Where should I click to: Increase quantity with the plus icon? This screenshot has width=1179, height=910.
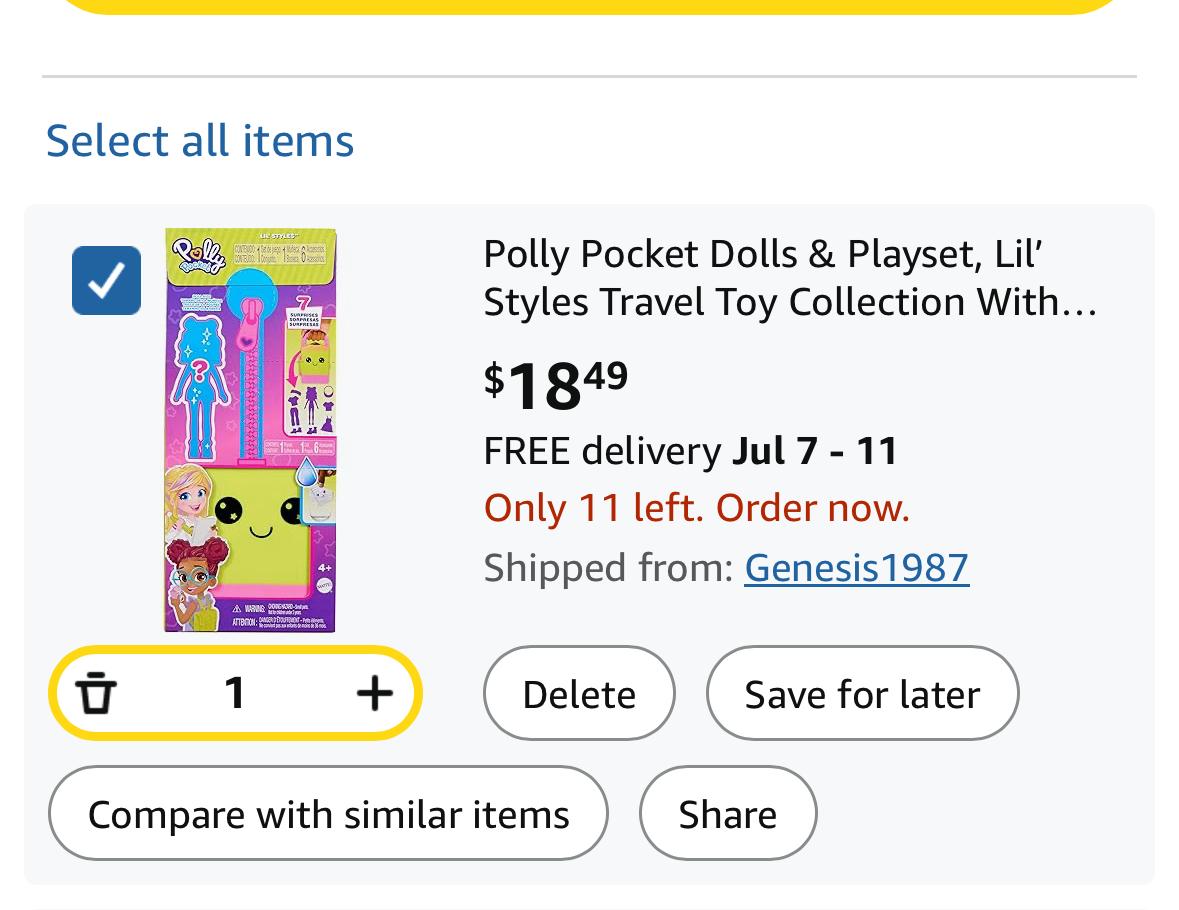374,693
